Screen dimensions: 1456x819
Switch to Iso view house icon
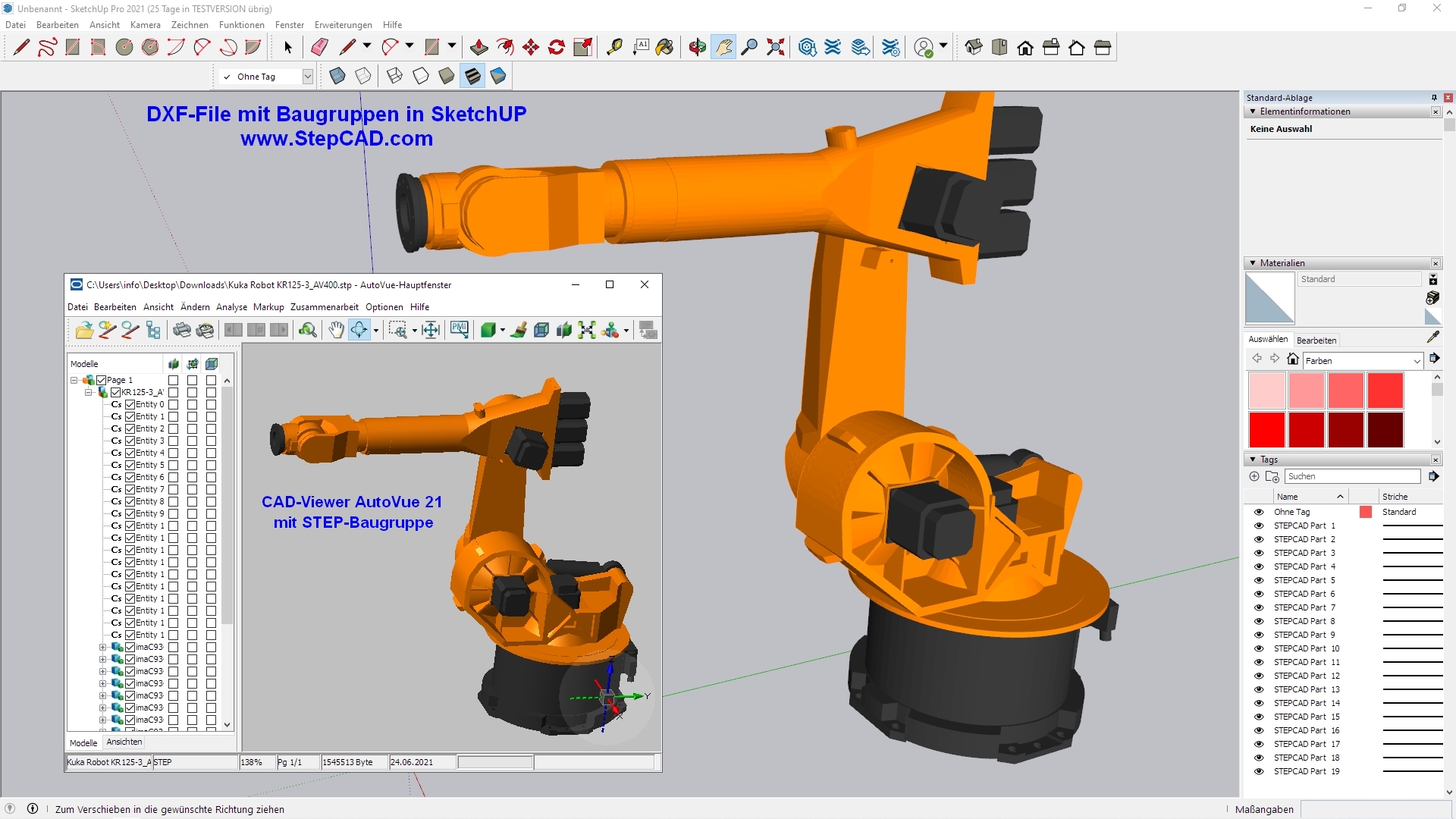click(974, 48)
